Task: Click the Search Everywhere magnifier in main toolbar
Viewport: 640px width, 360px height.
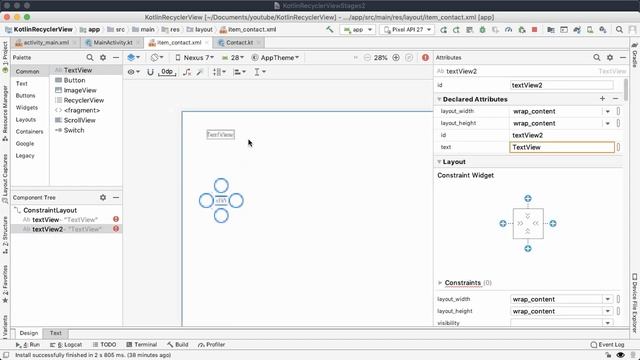Action: coord(619,29)
